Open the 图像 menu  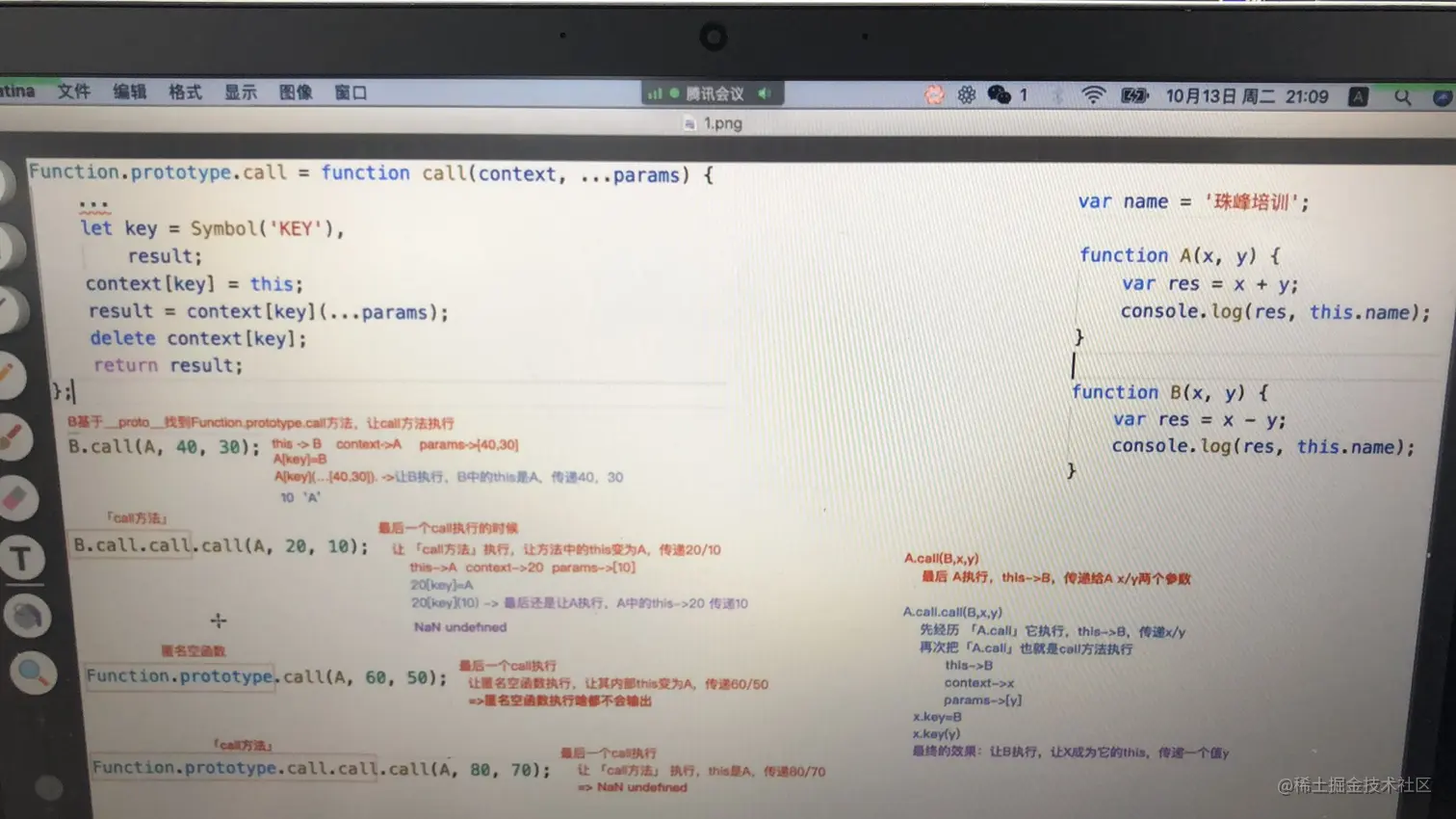click(x=296, y=92)
